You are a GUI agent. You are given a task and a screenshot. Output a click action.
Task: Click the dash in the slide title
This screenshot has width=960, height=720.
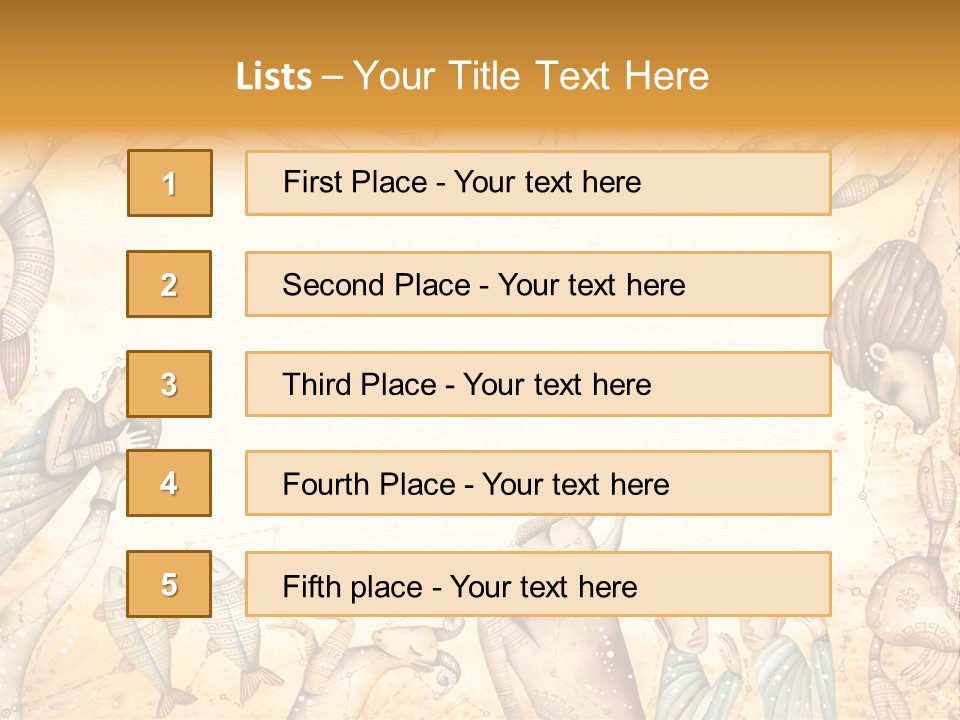click(333, 77)
